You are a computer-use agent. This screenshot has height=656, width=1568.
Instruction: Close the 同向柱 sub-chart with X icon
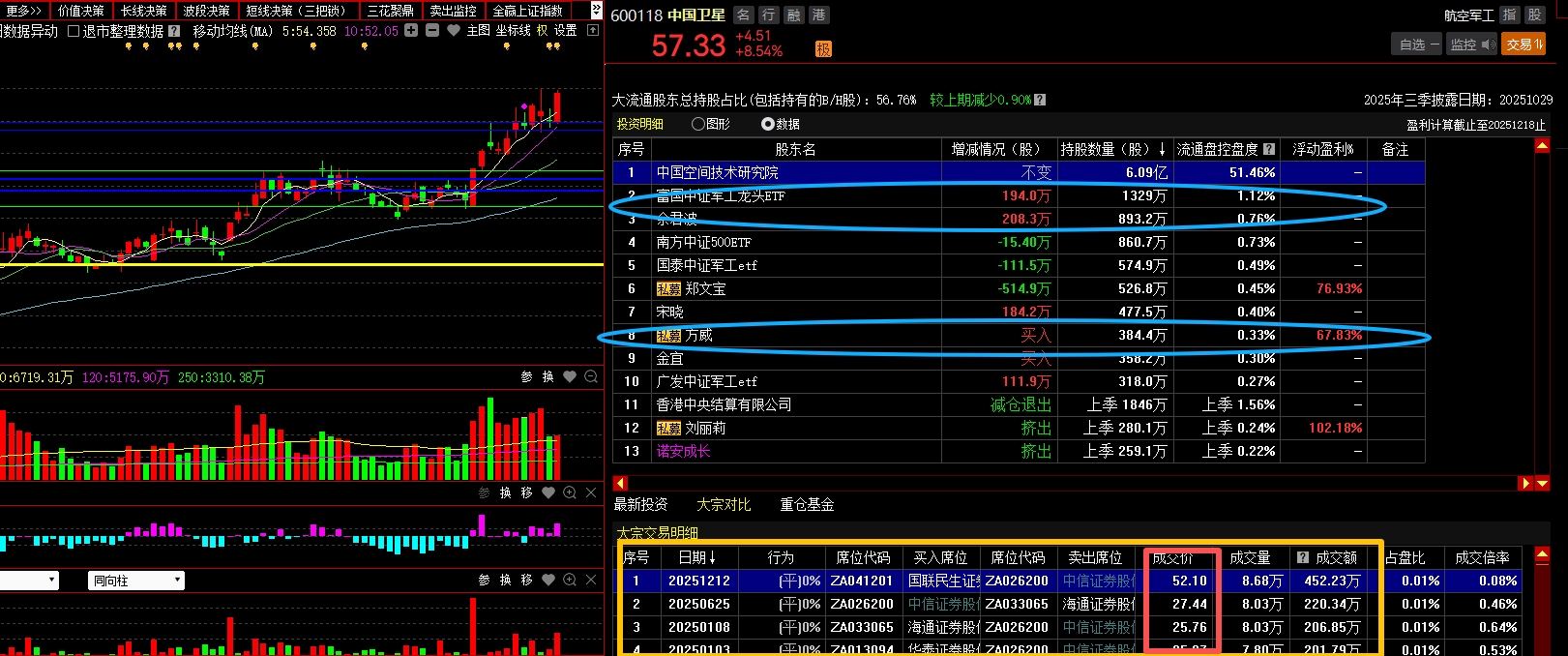pos(591,581)
